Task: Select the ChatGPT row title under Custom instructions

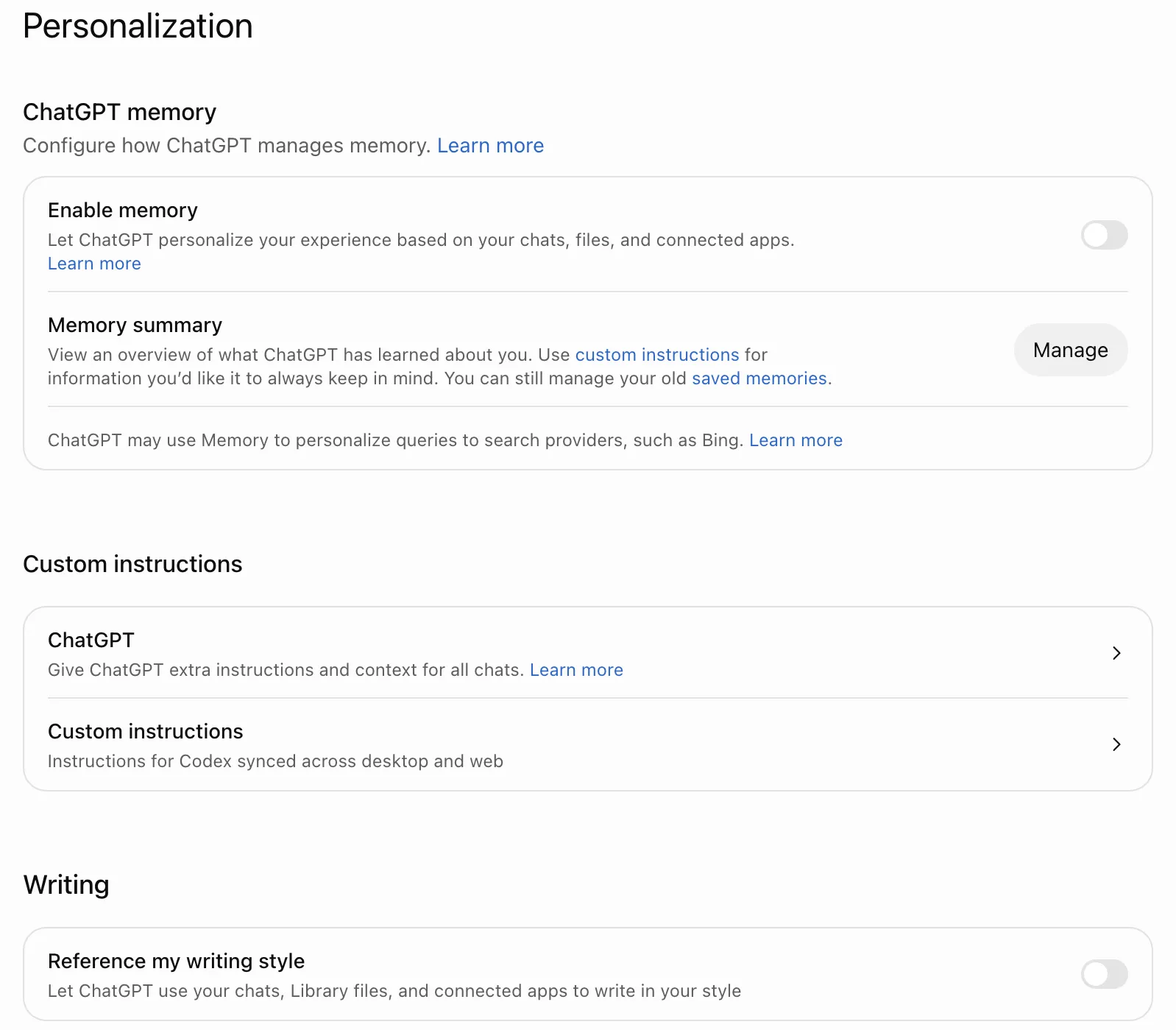Action: 91,640
